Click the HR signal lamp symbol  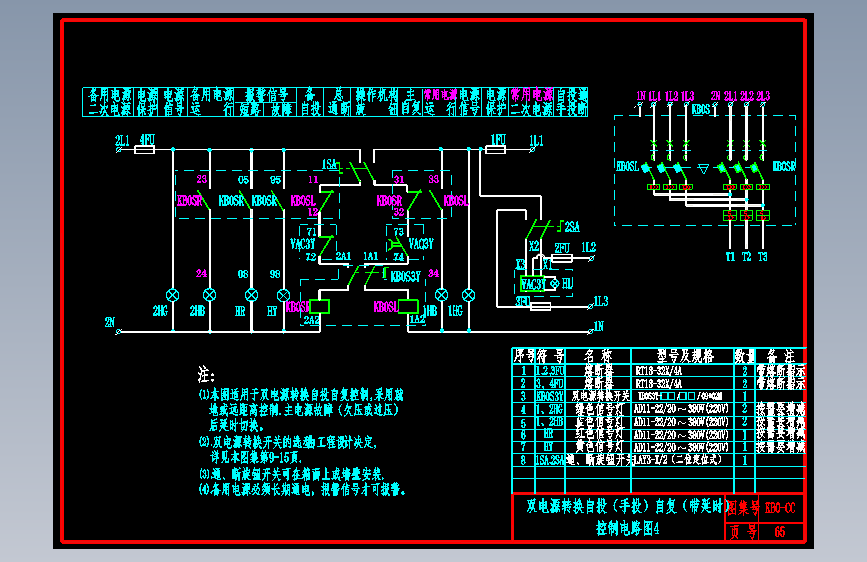(252, 295)
